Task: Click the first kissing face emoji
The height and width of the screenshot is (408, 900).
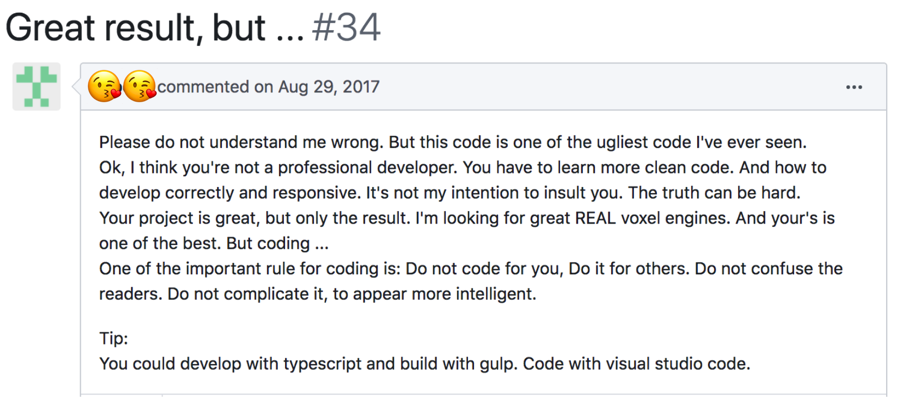Action: [x=104, y=87]
